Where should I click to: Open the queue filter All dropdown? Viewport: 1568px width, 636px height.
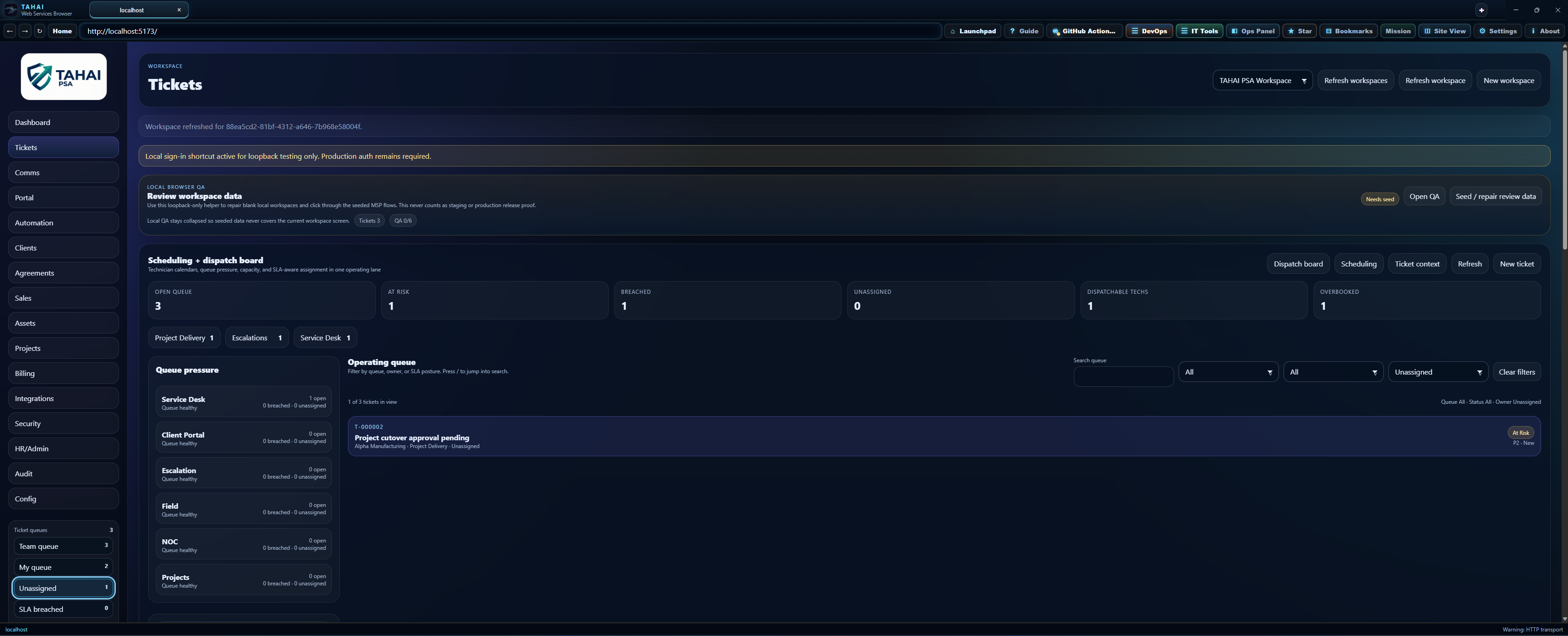1228,372
